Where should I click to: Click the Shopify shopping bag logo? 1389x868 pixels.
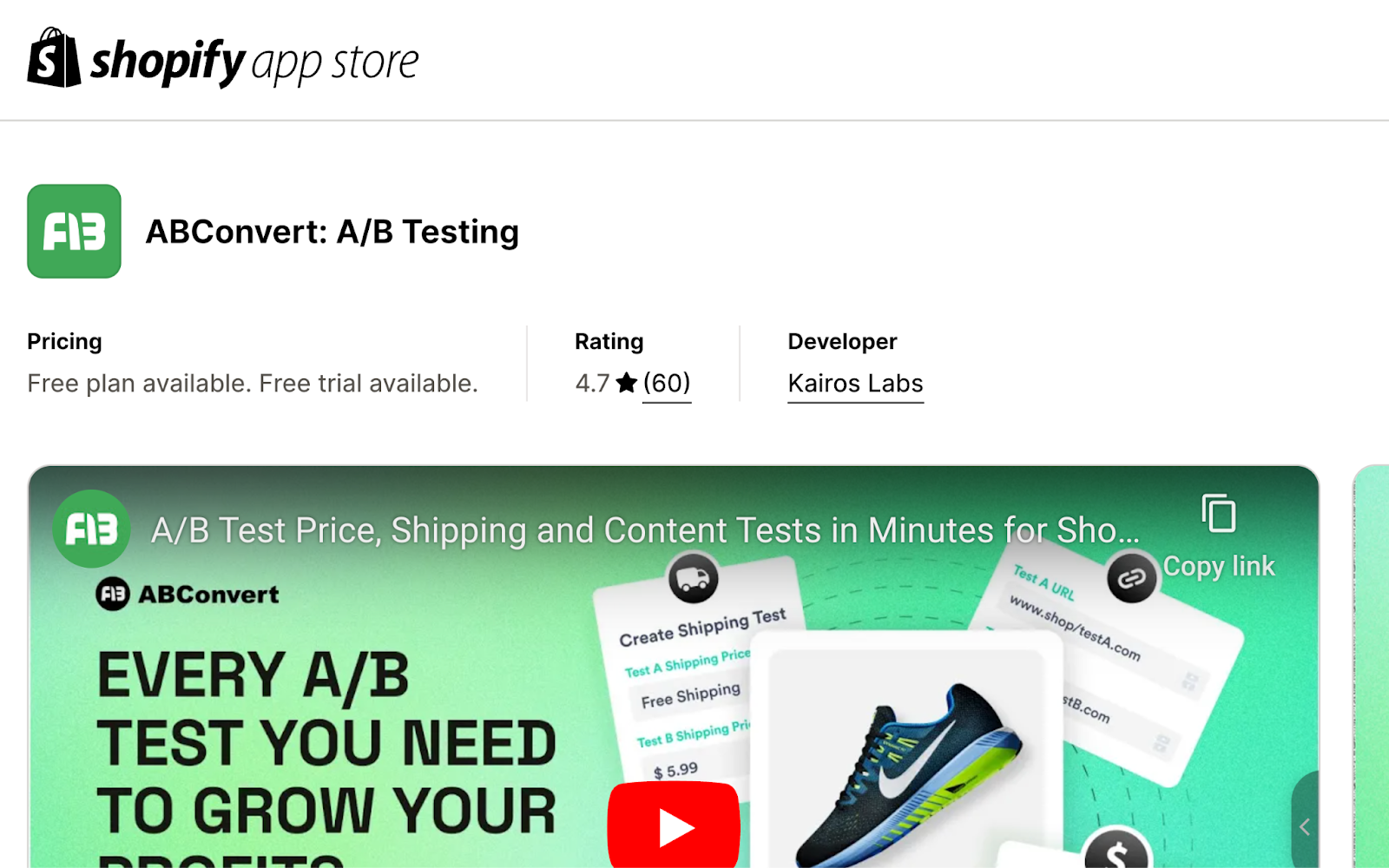(54, 57)
